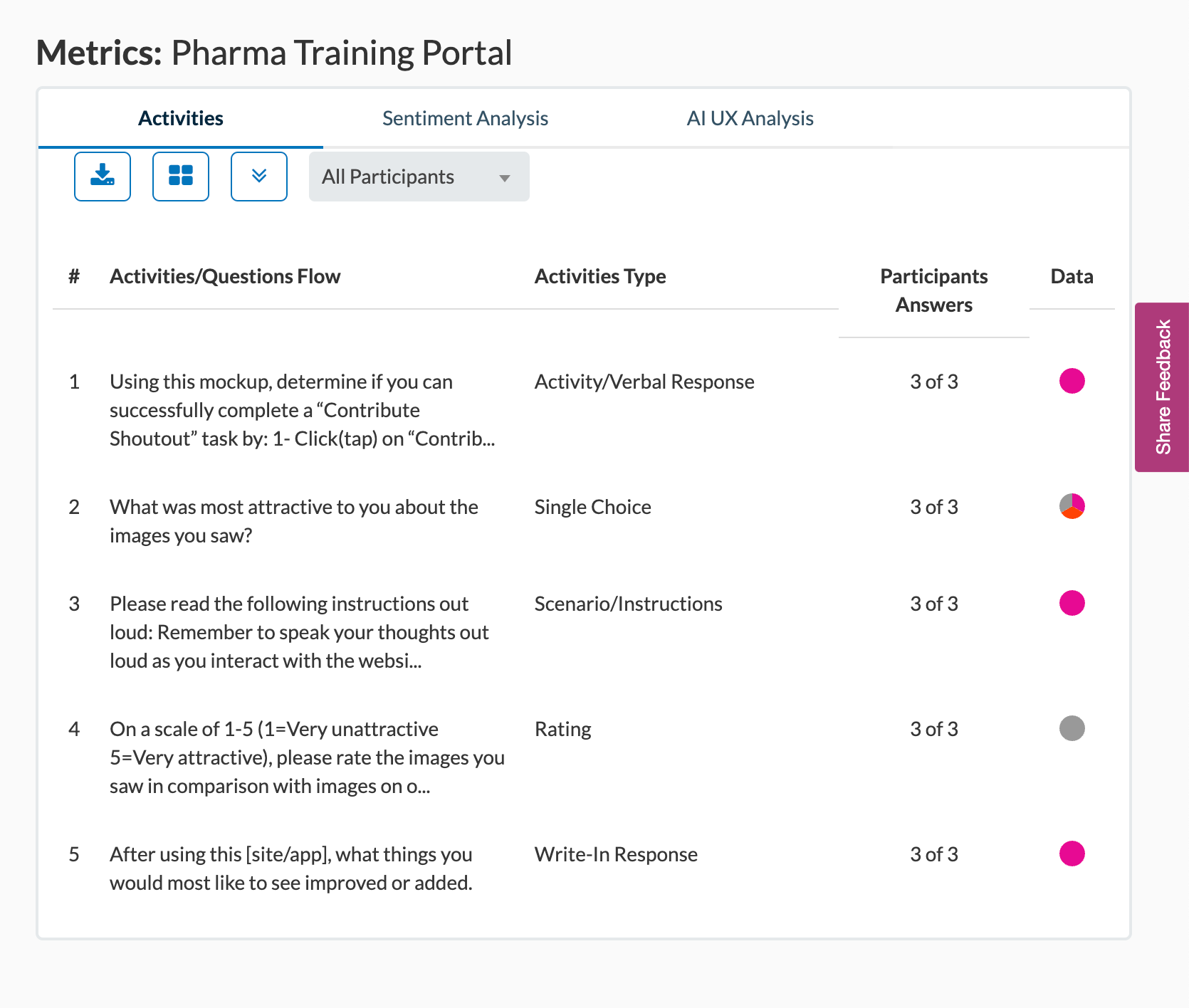The height and width of the screenshot is (1008, 1189).
Task: Click the pink data dot for Write-In Response
Action: tap(1072, 854)
